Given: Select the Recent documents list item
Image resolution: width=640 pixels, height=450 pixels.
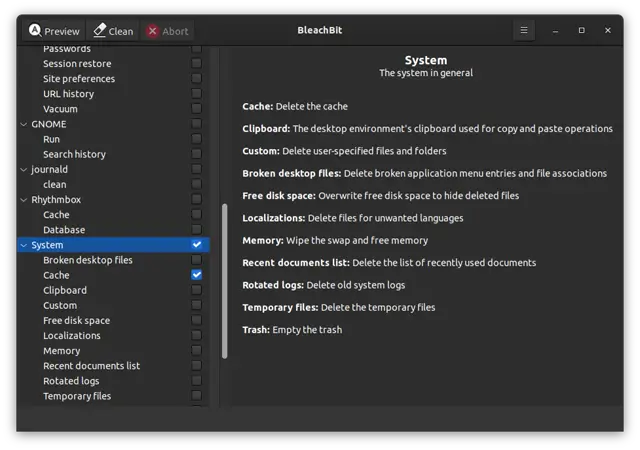Looking at the screenshot, I should coord(91,366).
